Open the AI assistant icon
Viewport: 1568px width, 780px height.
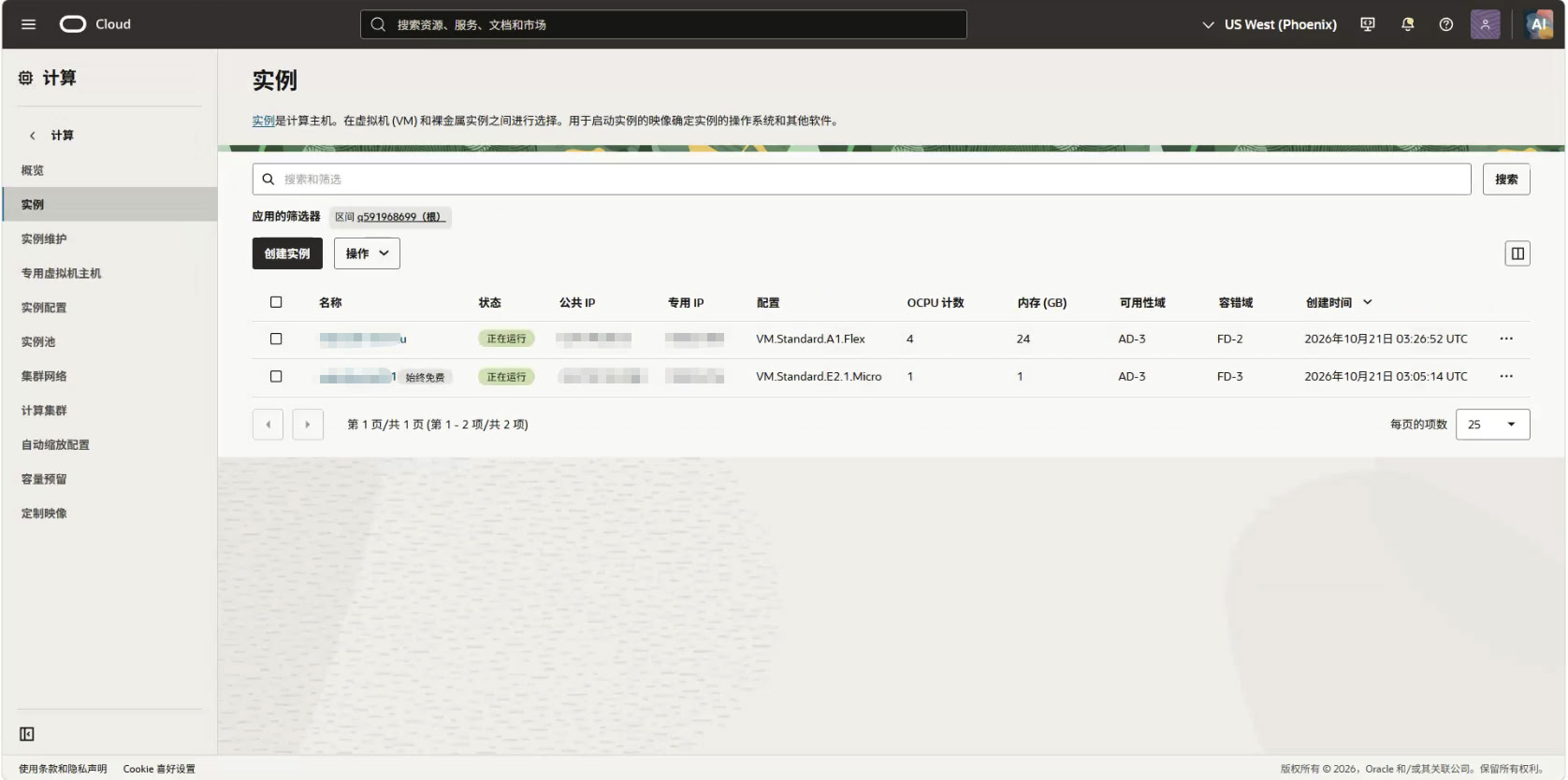1539,24
